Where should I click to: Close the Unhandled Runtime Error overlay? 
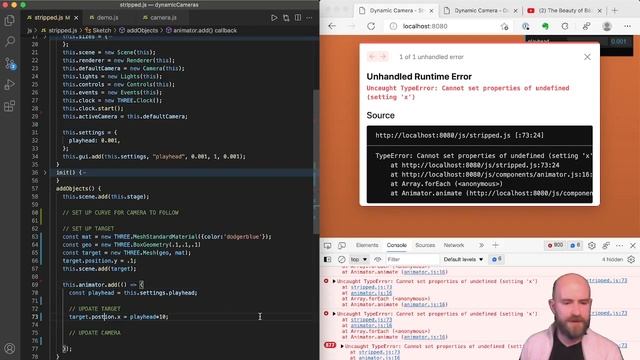pos(587,57)
